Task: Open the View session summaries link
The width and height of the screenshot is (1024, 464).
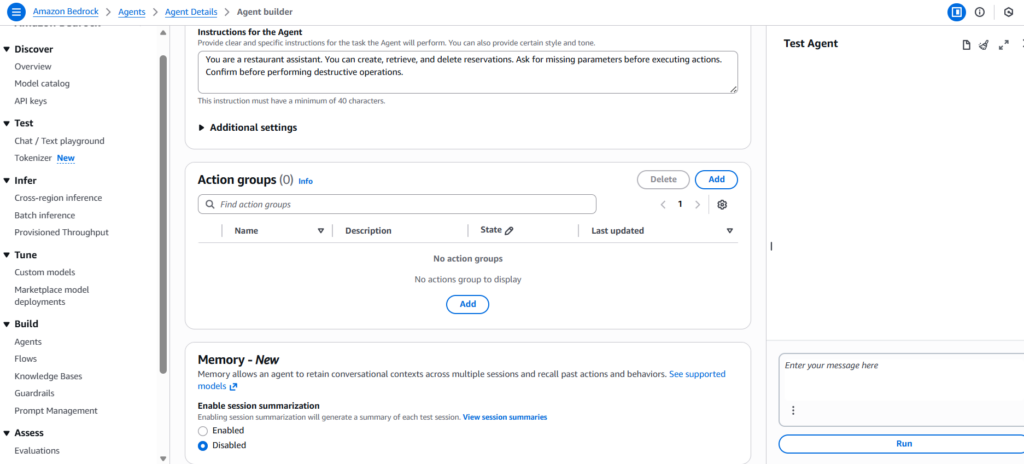Action: tap(505, 417)
